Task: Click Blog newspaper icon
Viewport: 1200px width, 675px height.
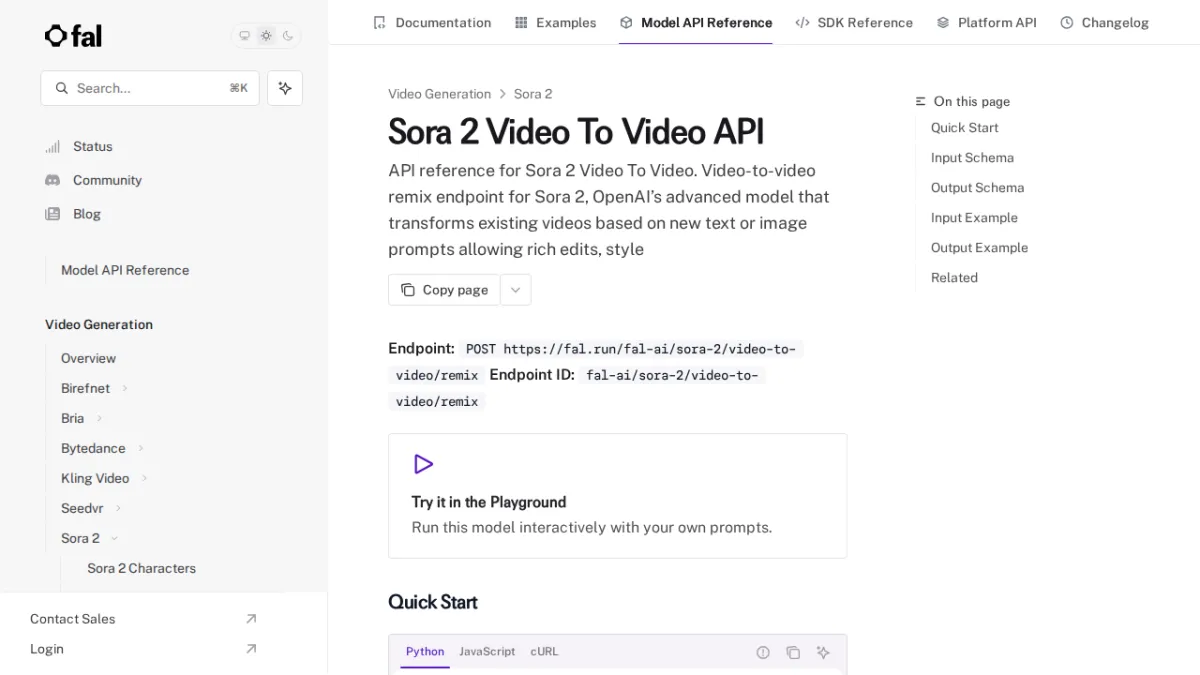Action: tap(53, 214)
